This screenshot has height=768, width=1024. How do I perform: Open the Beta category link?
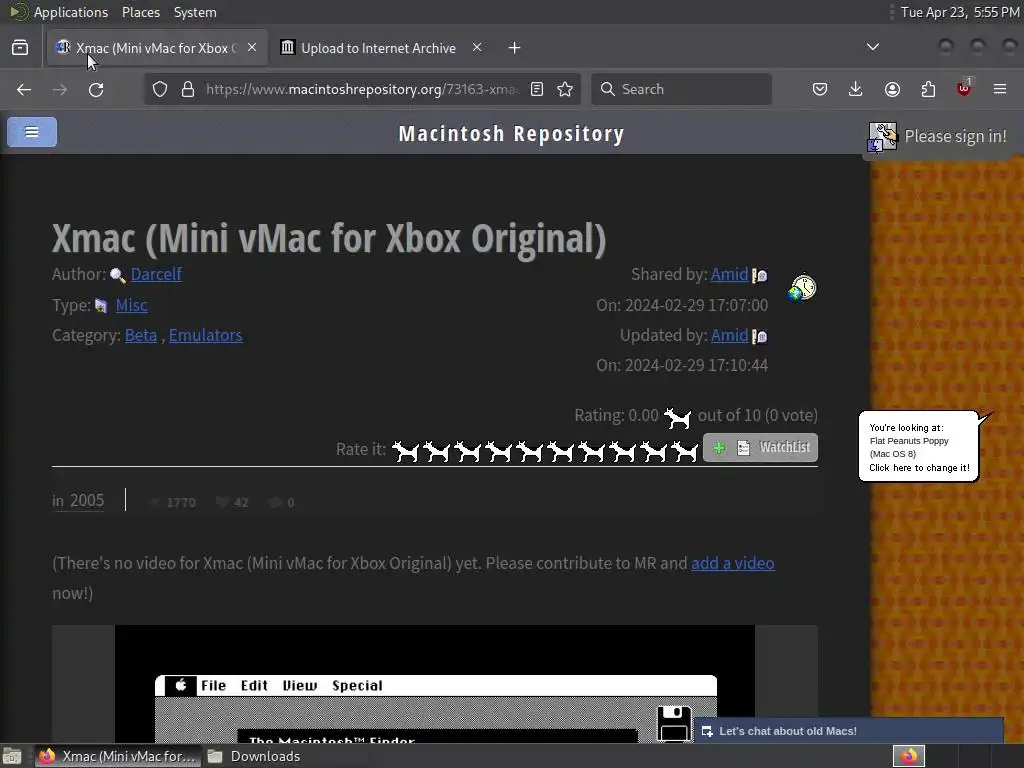[141, 335]
